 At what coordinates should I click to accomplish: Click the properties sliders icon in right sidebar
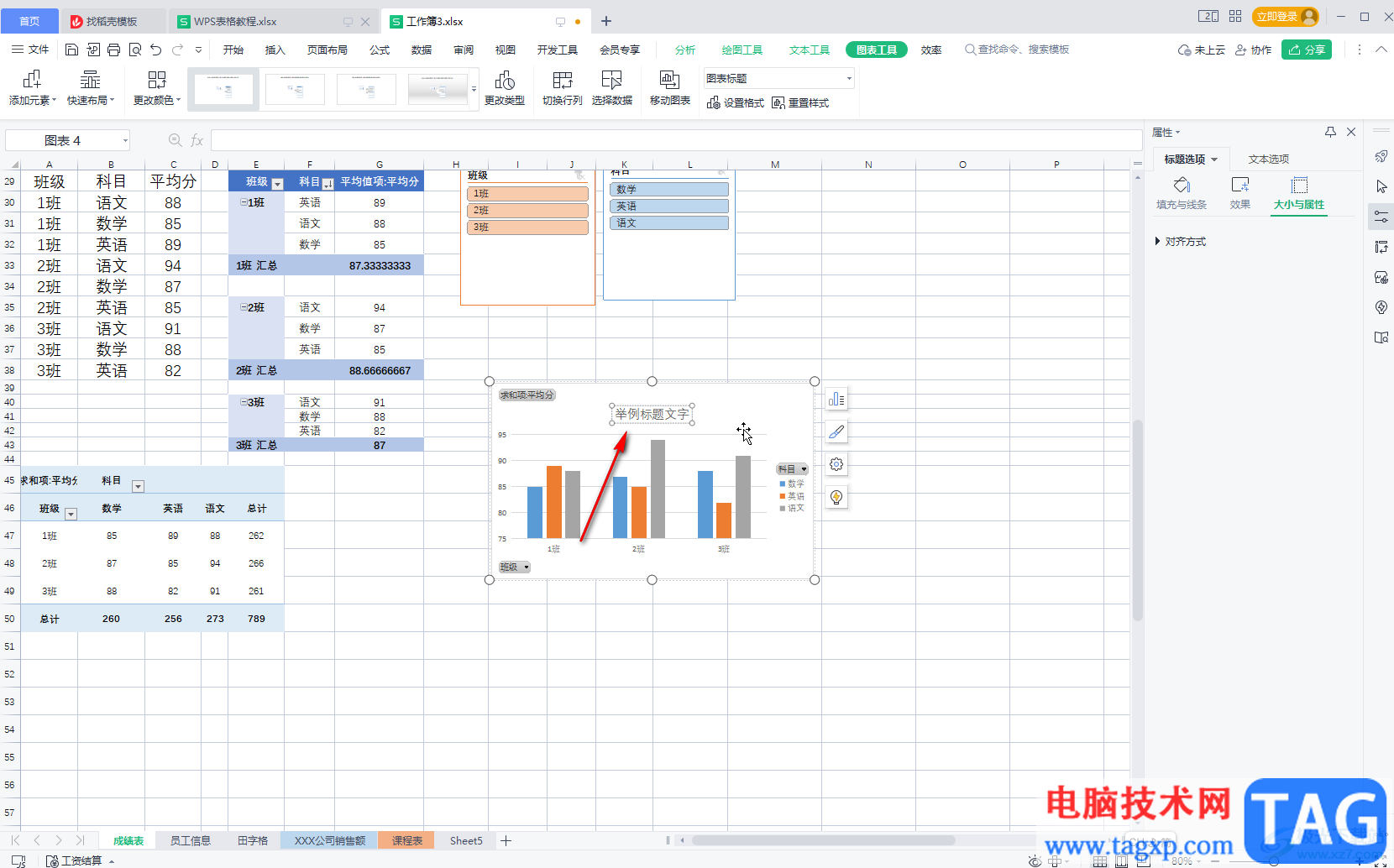(x=1381, y=217)
